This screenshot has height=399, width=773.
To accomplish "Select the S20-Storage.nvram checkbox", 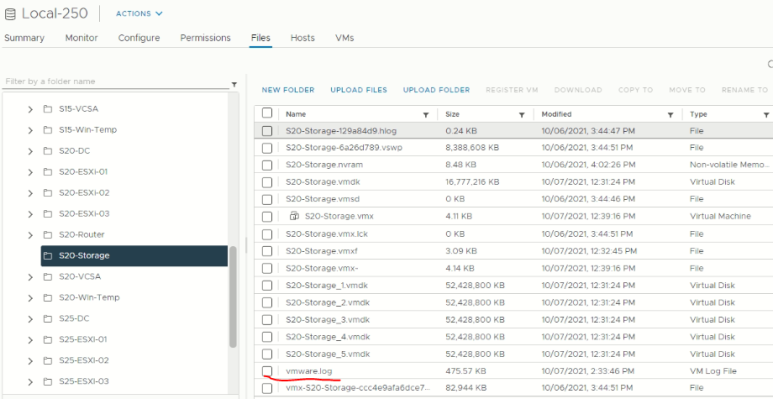I will click(267, 165).
